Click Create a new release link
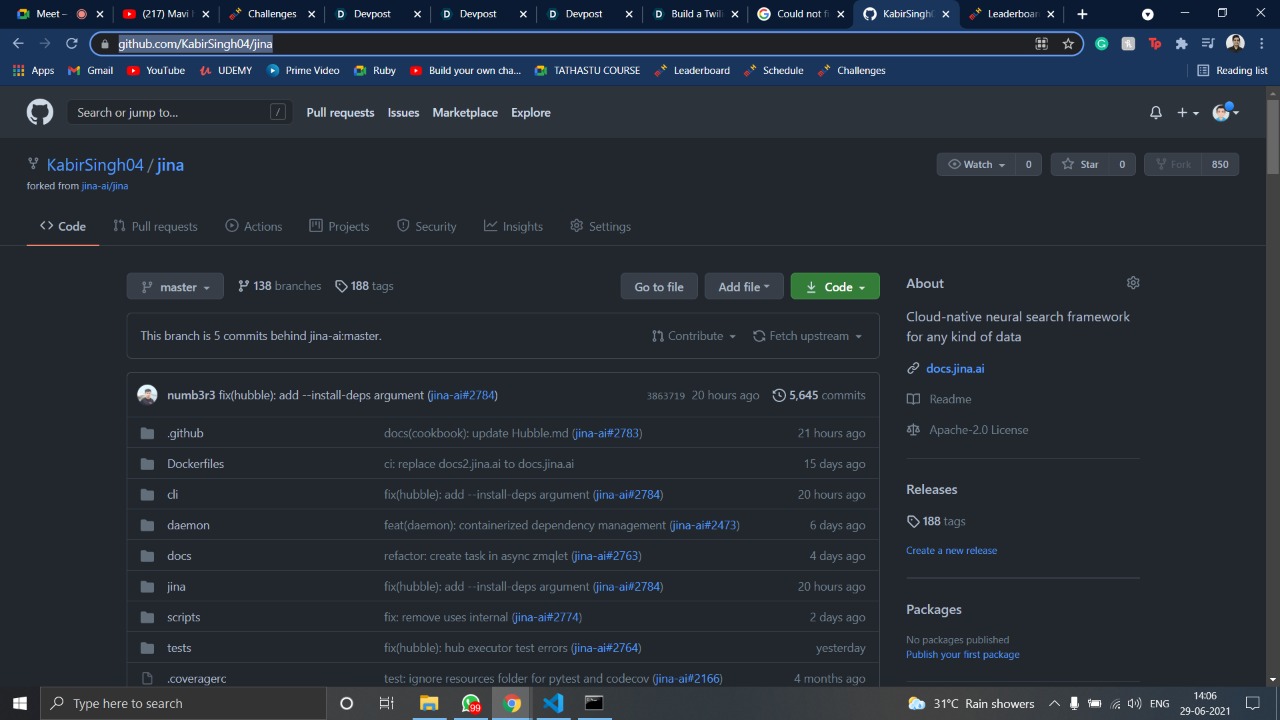Image resolution: width=1280 pixels, height=720 pixels. point(951,550)
